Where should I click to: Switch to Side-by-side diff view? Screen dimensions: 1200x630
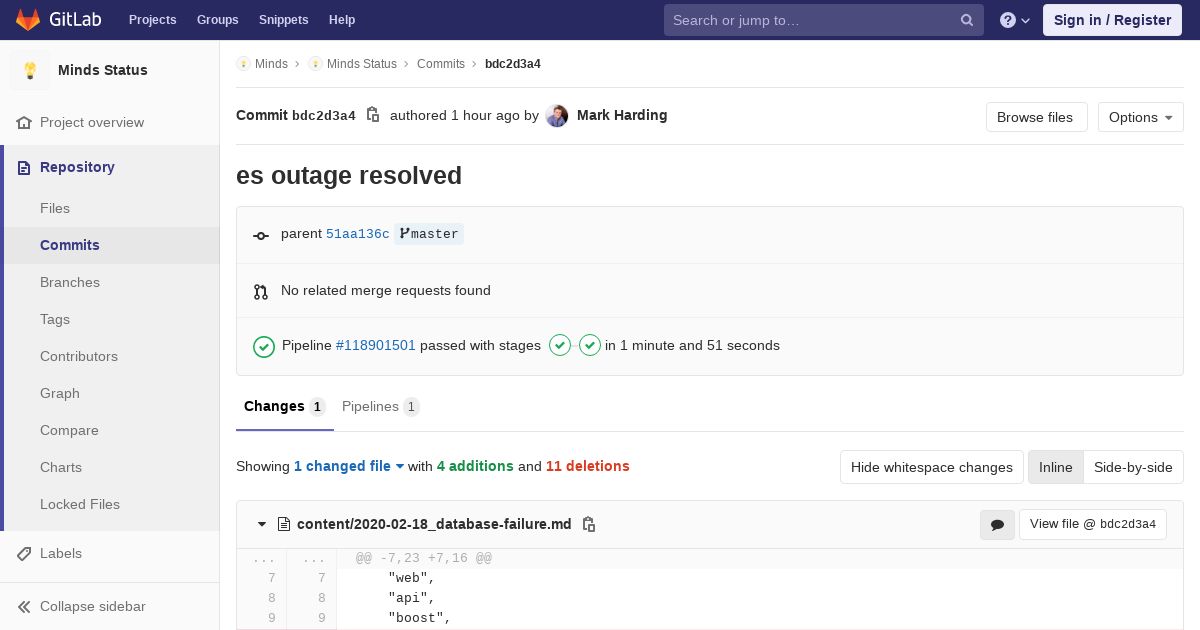pyautogui.click(x=1133, y=467)
